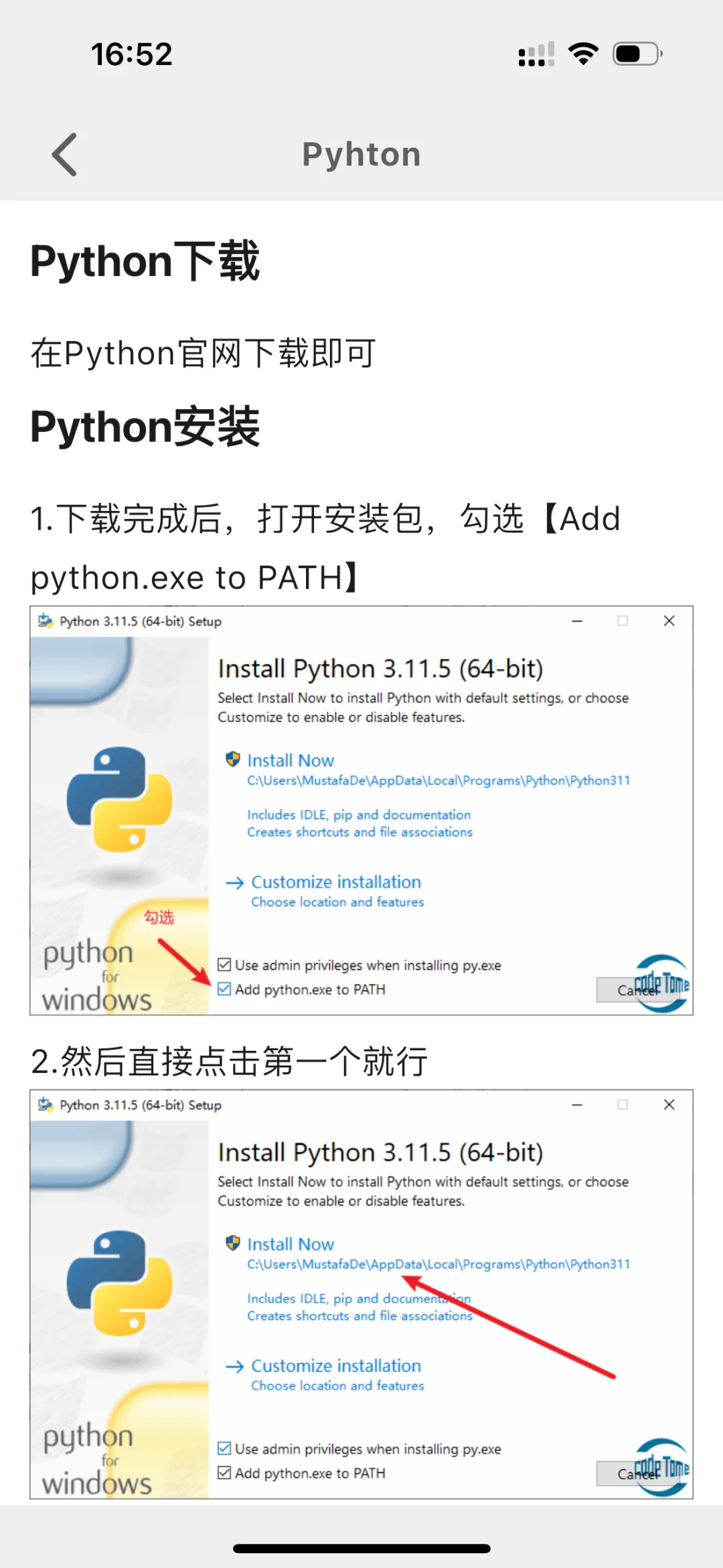Click 'Creates shortcuts and file associations' in step 2 screenshot

pyautogui.click(x=359, y=1315)
